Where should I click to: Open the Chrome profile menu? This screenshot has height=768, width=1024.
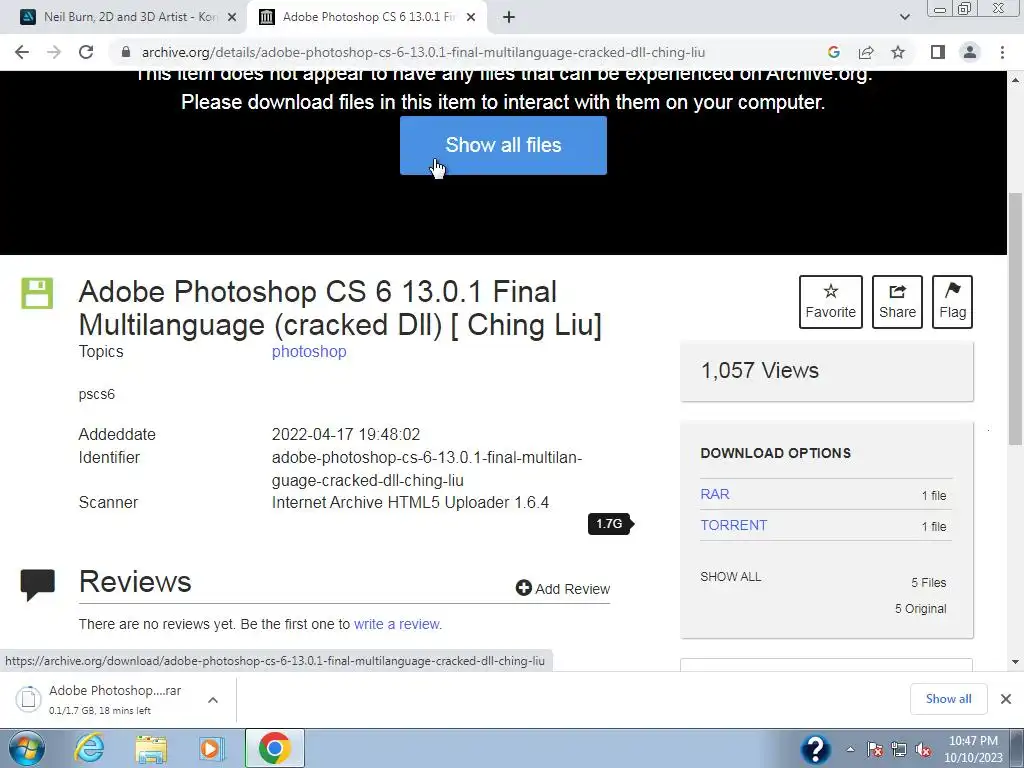[x=970, y=52]
